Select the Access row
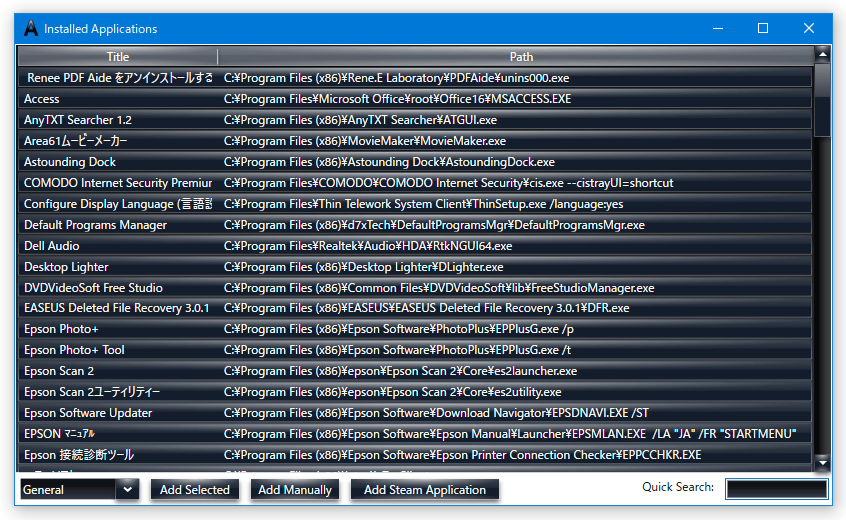846x520 pixels. pyautogui.click(x=415, y=99)
